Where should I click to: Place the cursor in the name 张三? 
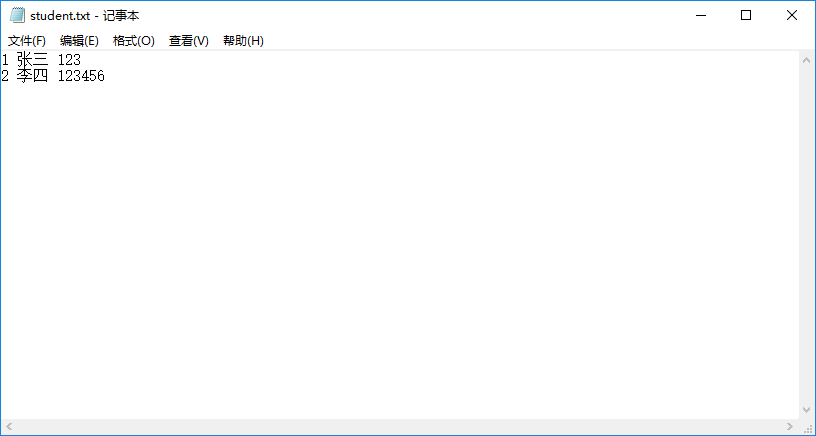pos(32,61)
